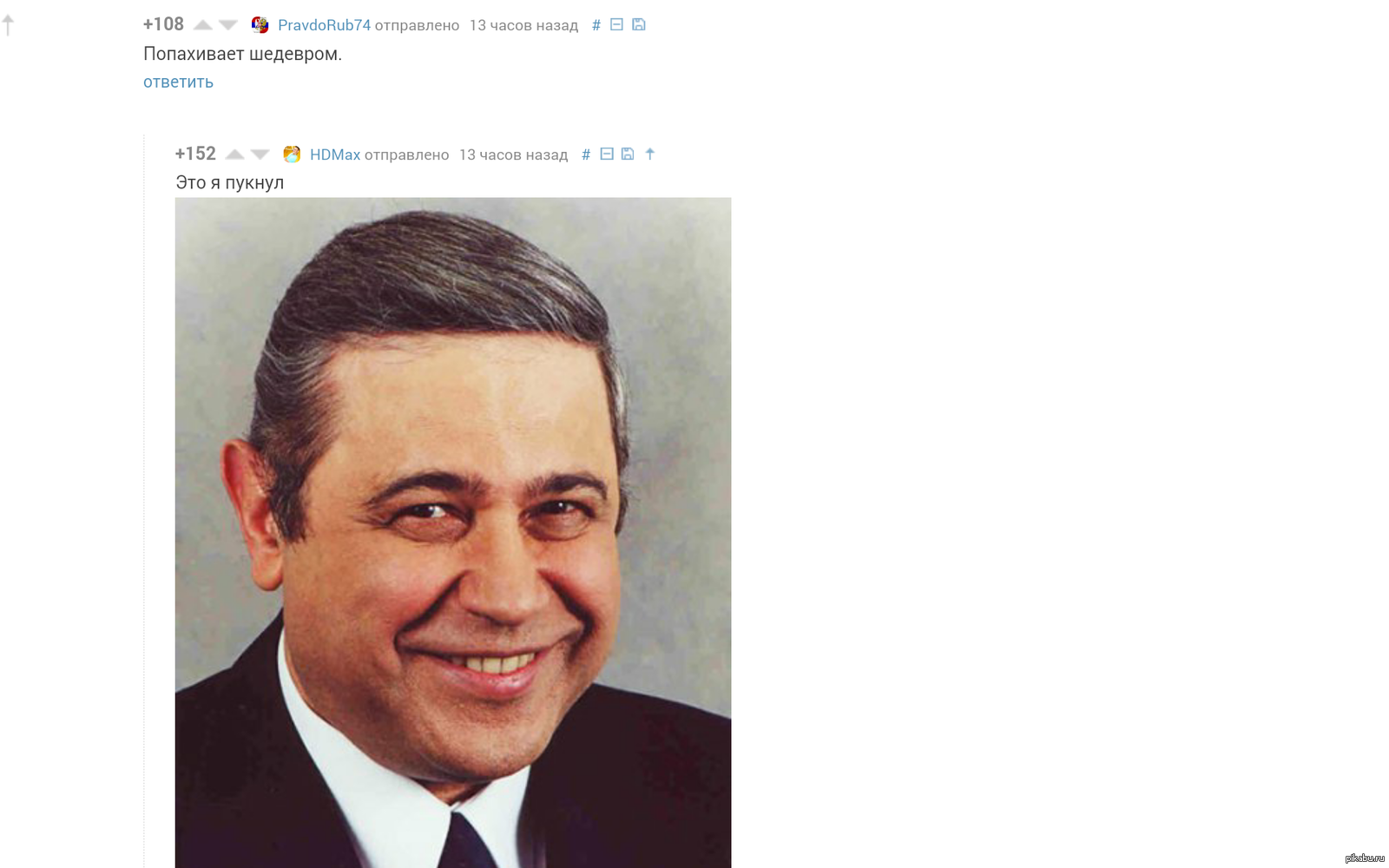The width and height of the screenshot is (1389, 868).
Task: Upvote PravdoRub74's comment
Action: coord(202,25)
